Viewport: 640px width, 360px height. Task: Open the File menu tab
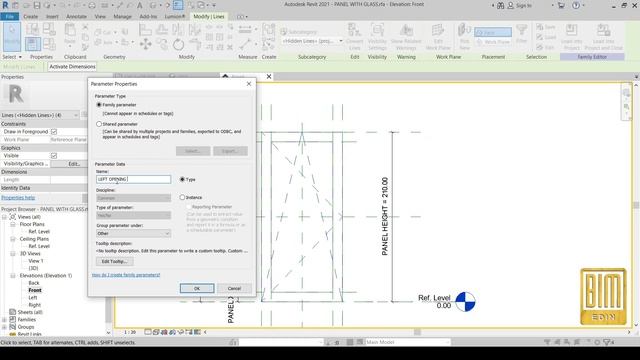pyautogui.click(x=9, y=16)
